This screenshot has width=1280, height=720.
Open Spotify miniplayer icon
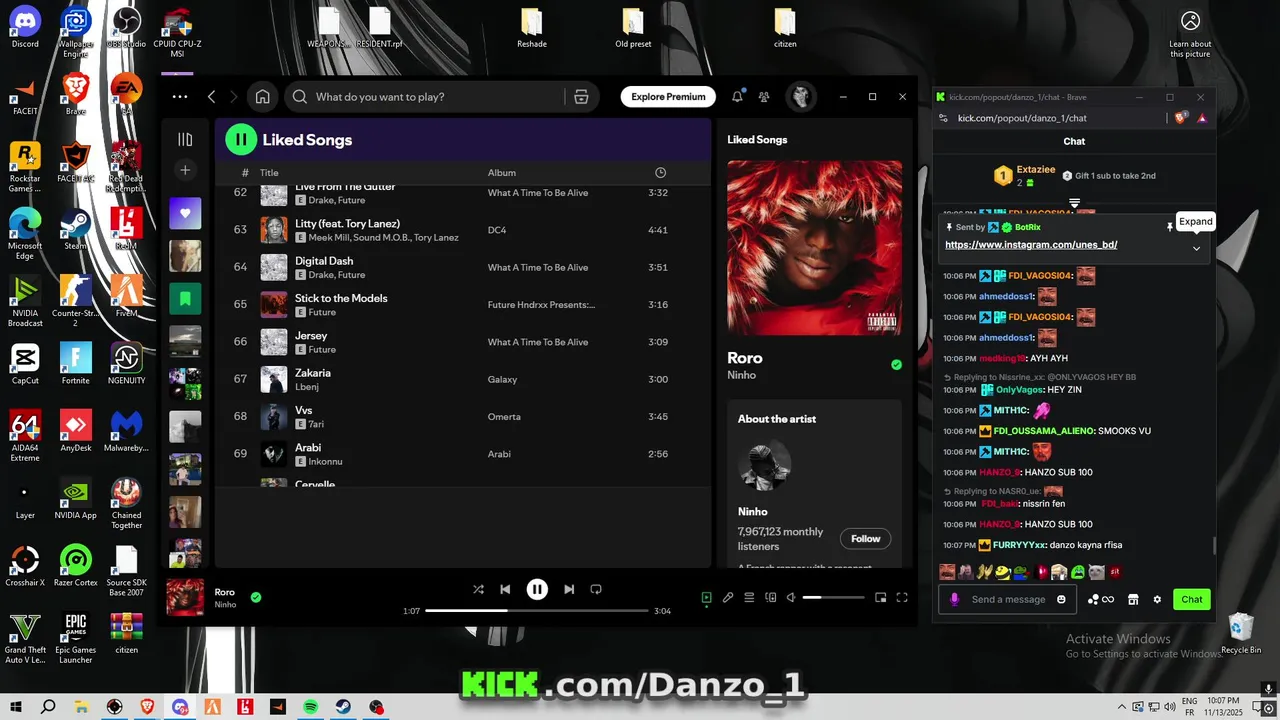pyautogui.click(x=880, y=598)
